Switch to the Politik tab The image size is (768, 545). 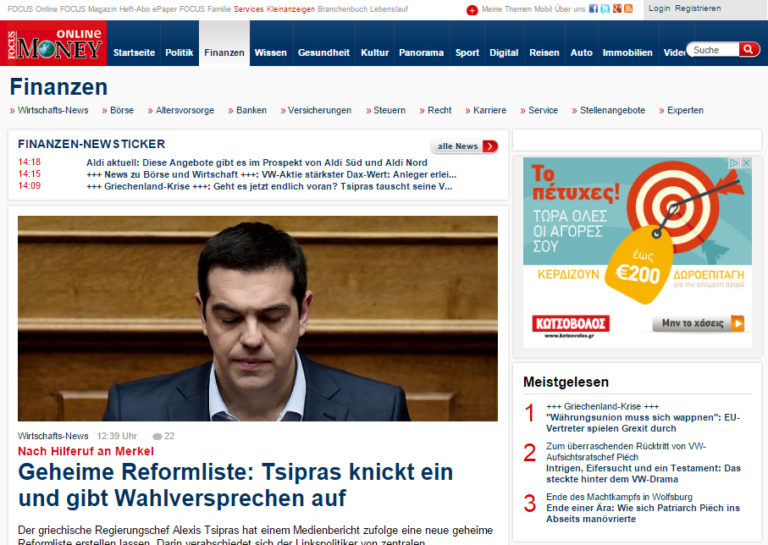click(x=179, y=52)
